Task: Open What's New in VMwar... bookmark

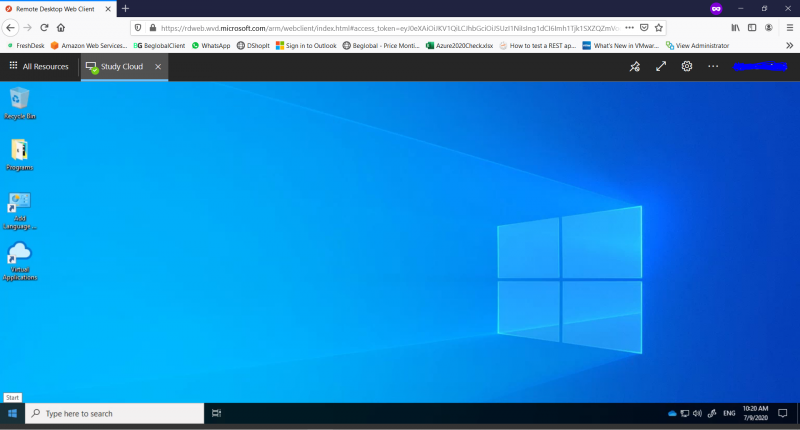Action: point(621,45)
